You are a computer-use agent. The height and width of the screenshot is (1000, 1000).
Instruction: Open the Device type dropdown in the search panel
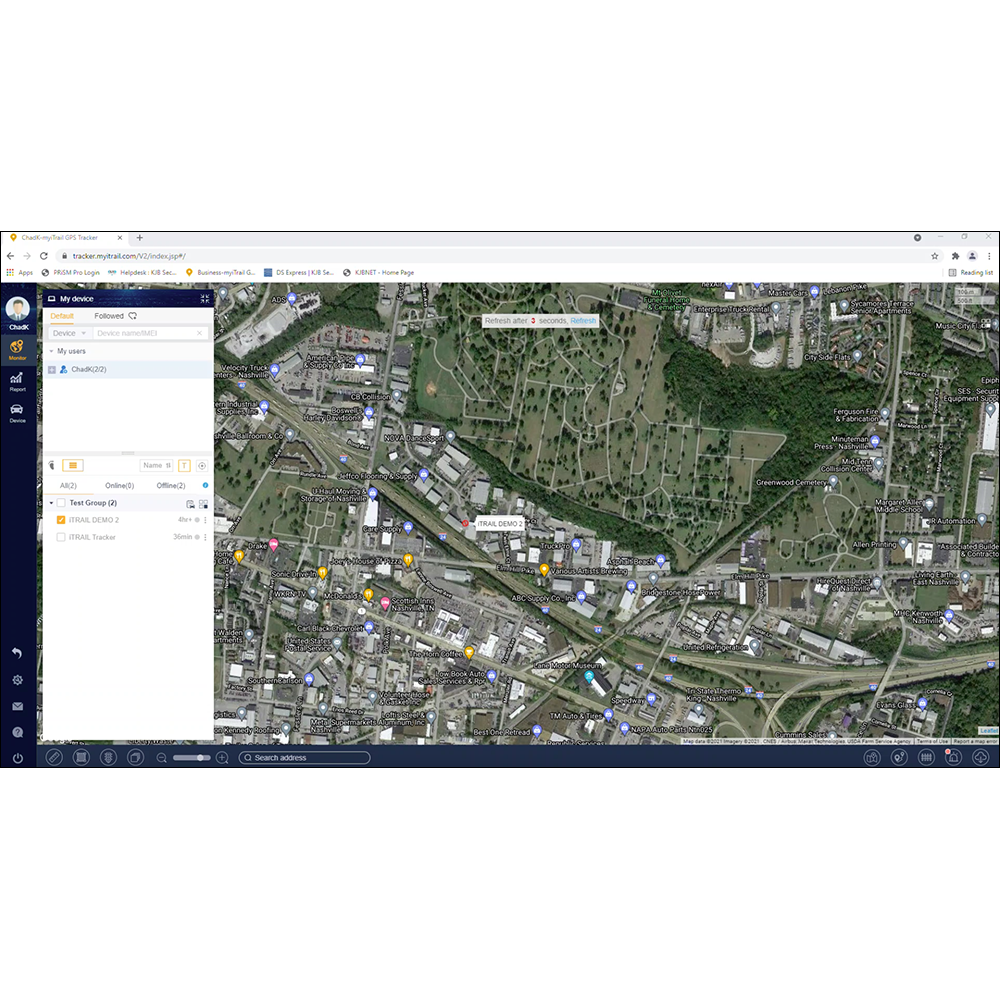[68, 333]
